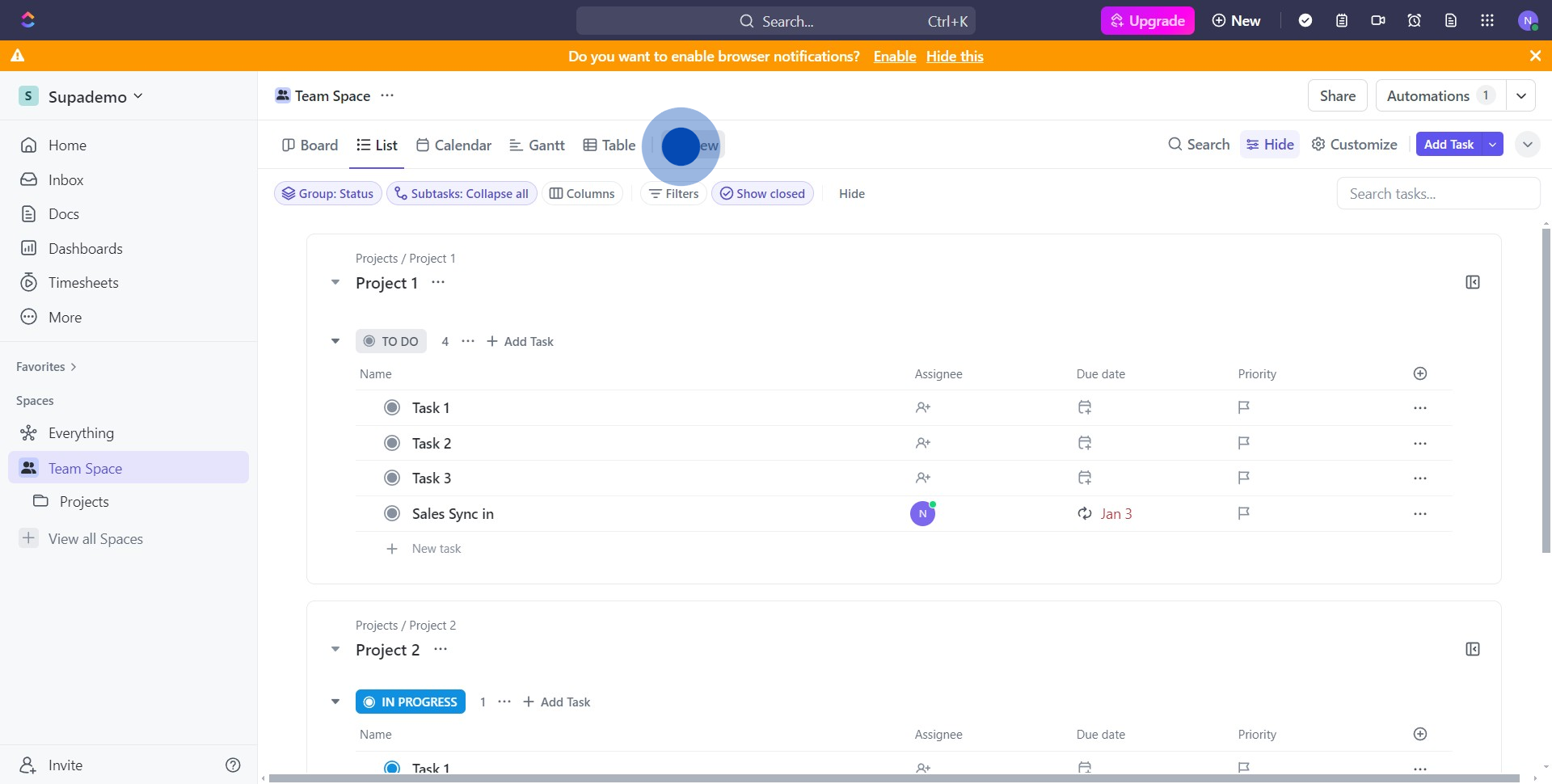
Task: Expand the Add Task dropdown arrow
Action: tap(1493, 145)
